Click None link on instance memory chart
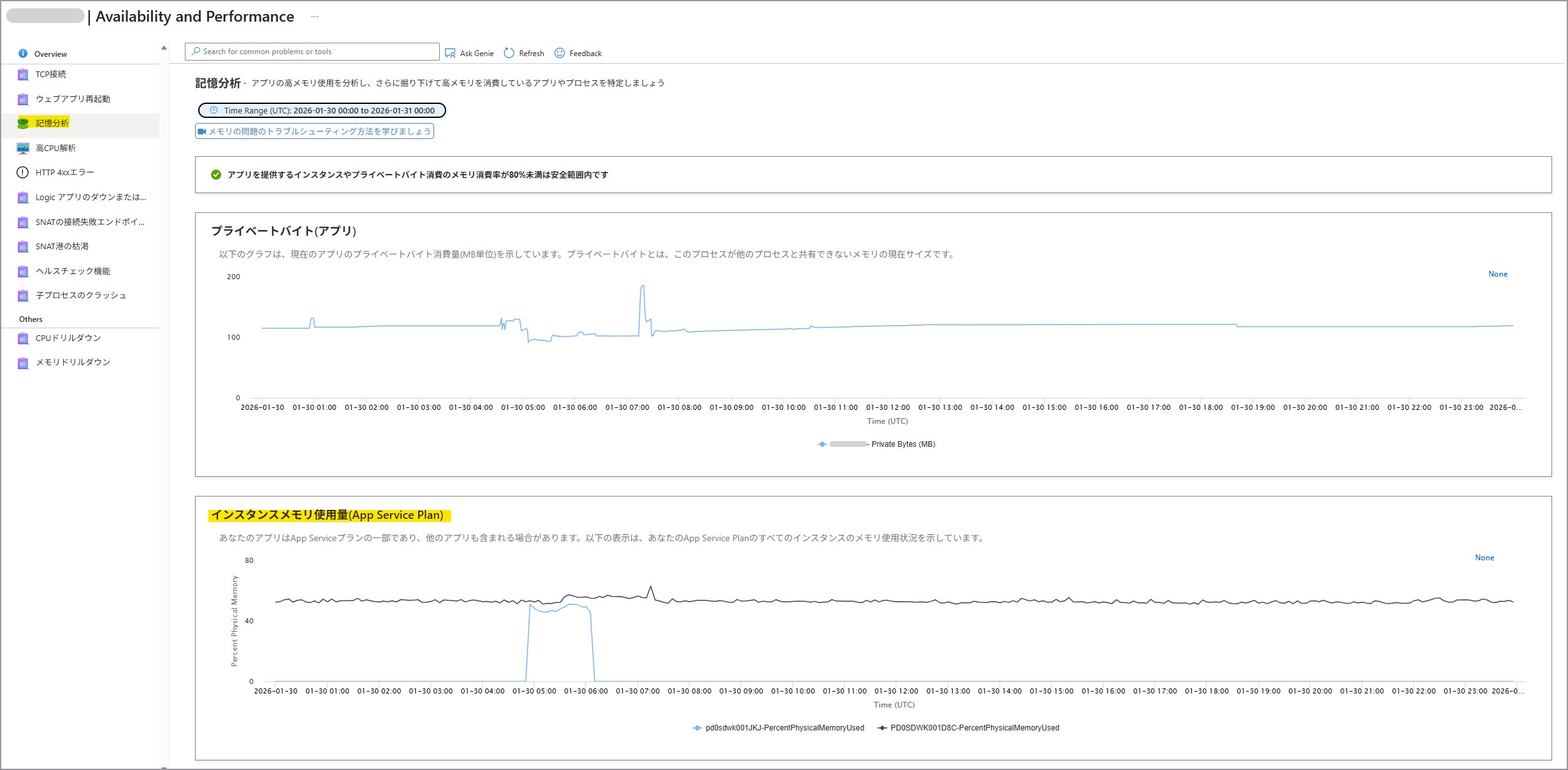 (1484, 558)
